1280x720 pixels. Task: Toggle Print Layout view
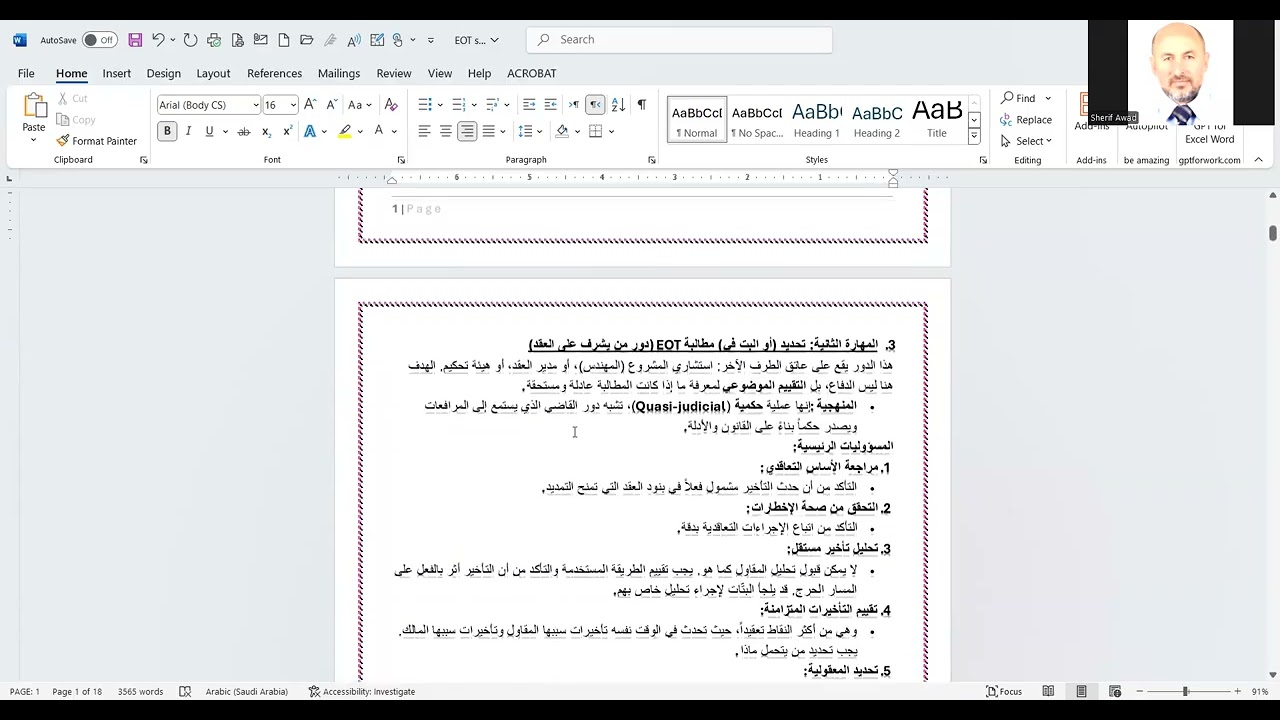(x=1081, y=691)
